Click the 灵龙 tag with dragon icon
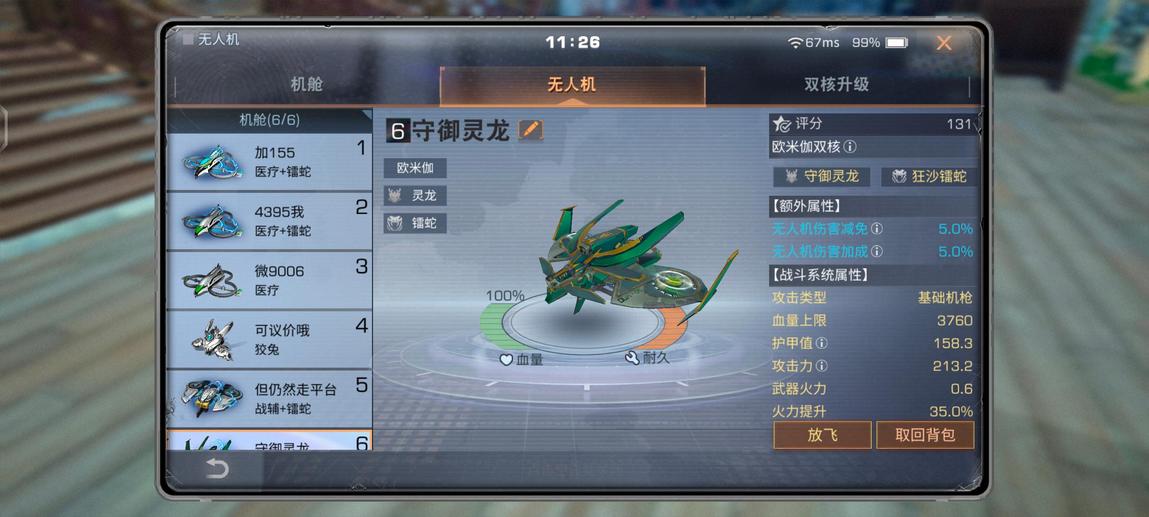Viewport: 1149px width, 517px height. click(415, 196)
